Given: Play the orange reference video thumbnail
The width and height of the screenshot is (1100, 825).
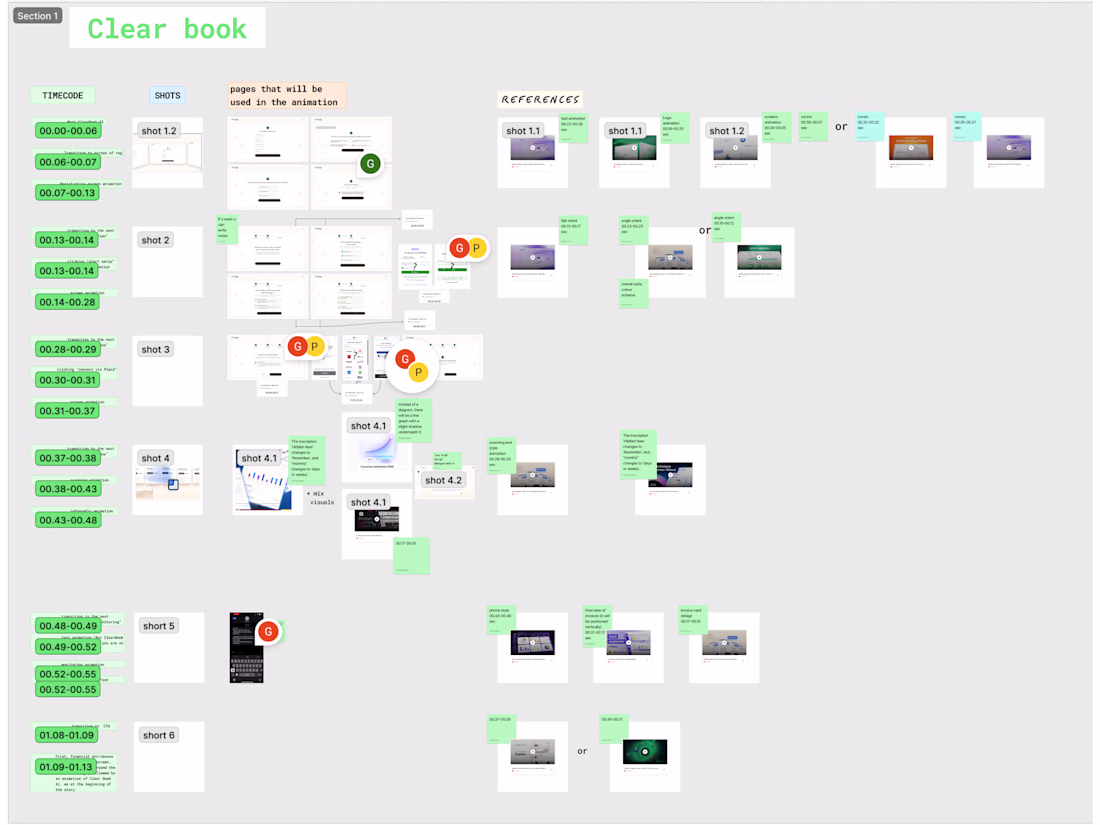Looking at the screenshot, I should (x=911, y=147).
